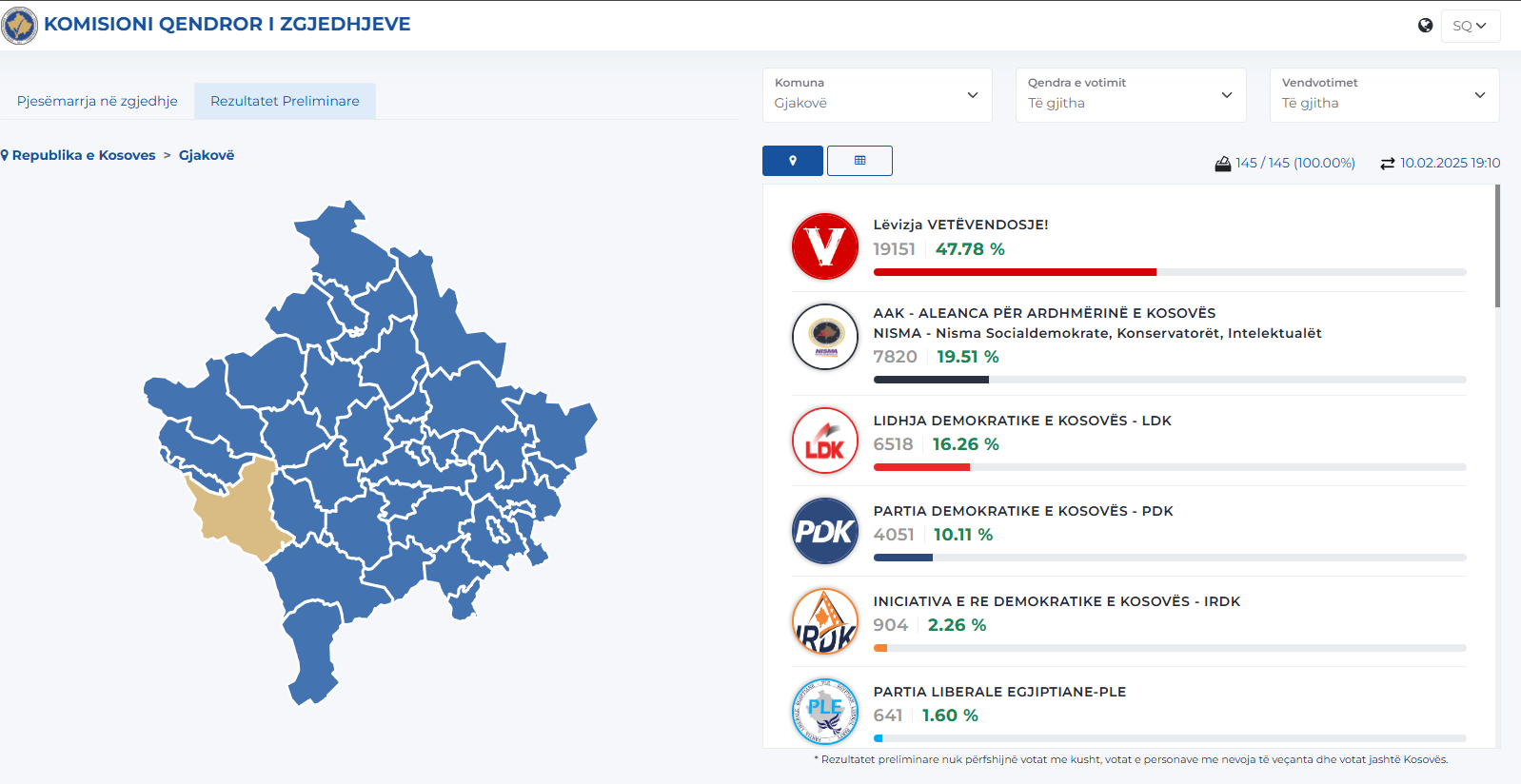Screen dimensions: 1521x784
Task: Click the 904 vote count
Action: tap(890, 625)
